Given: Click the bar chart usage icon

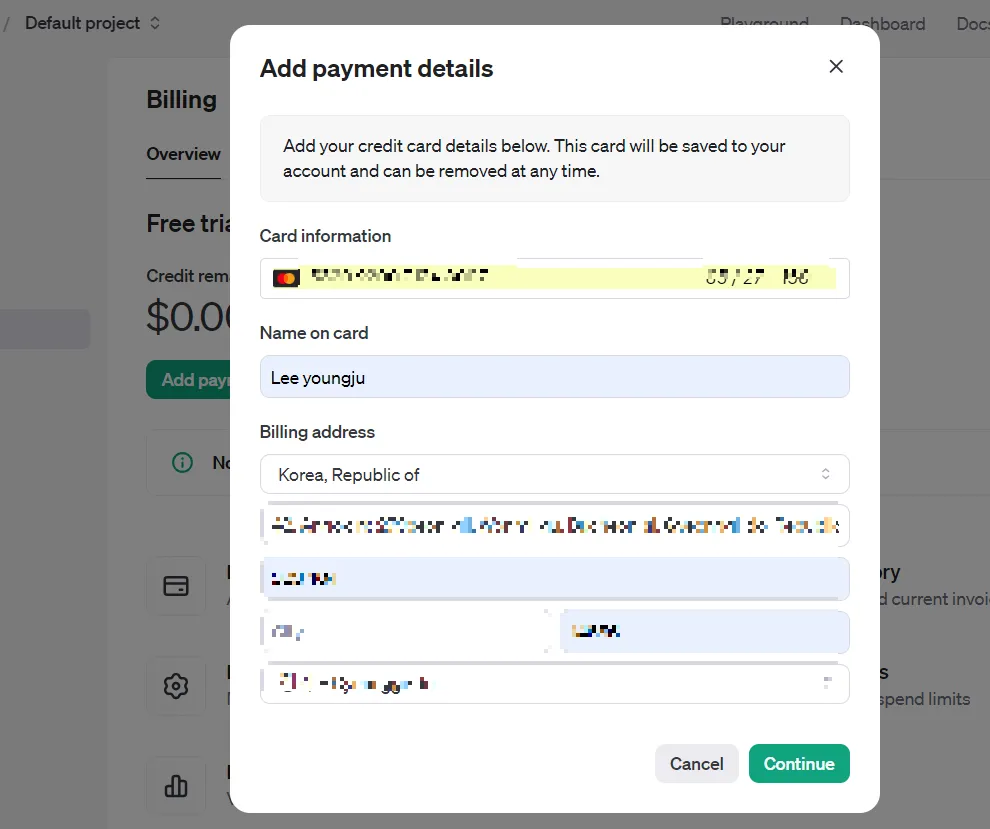Looking at the screenshot, I should click(176, 786).
